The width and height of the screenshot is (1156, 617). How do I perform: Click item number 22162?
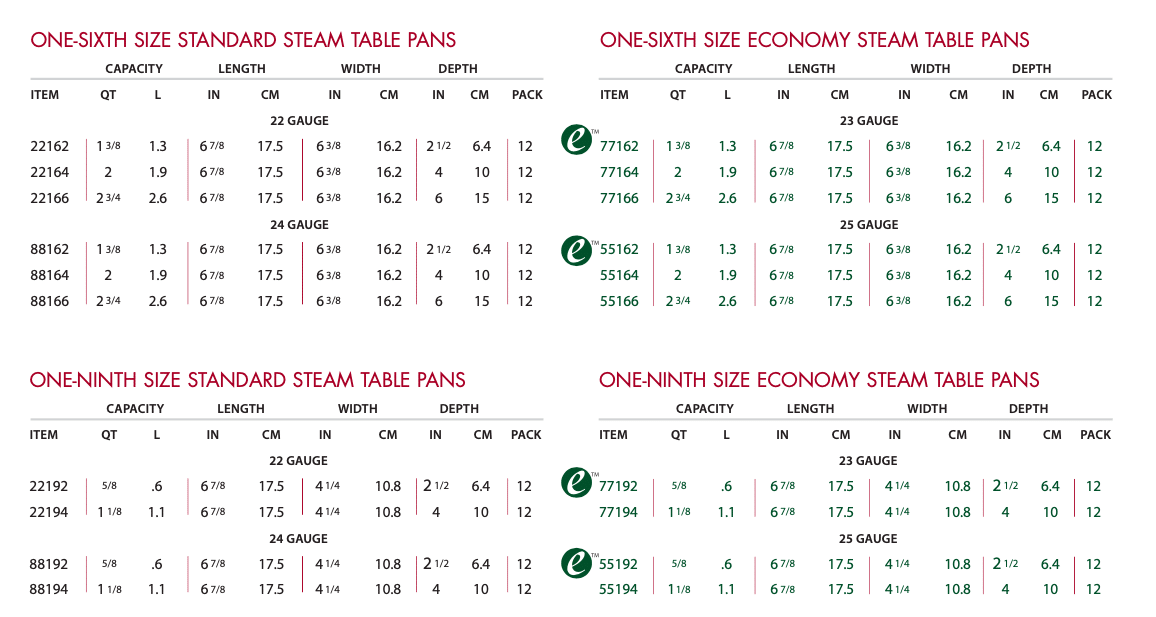[50, 145]
